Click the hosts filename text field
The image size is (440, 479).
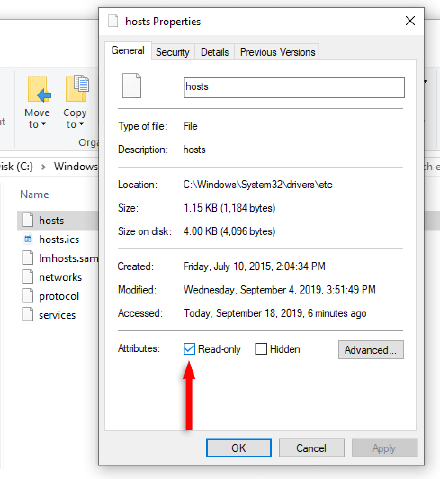(x=294, y=87)
